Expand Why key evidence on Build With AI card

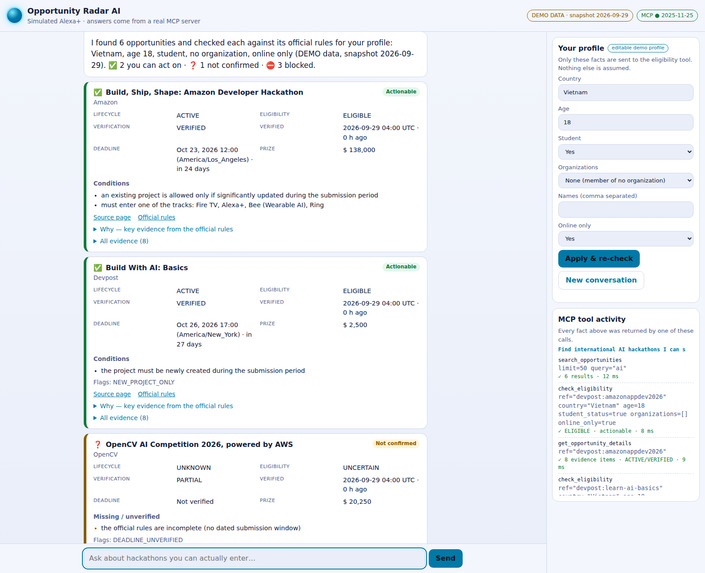pyautogui.click(x=163, y=406)
